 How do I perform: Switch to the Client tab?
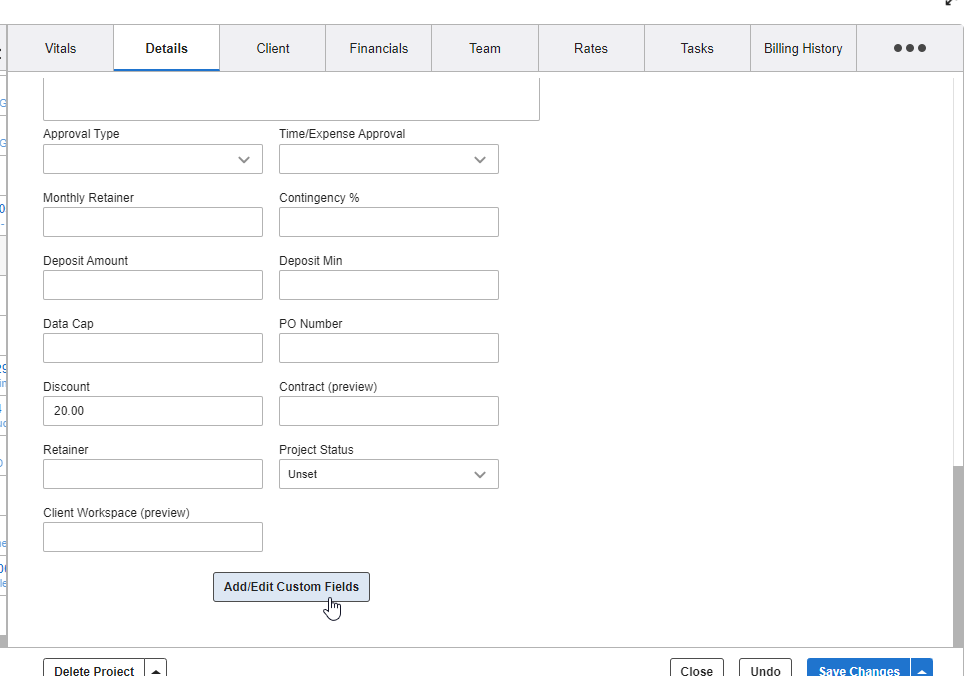(x=272, y=47)
